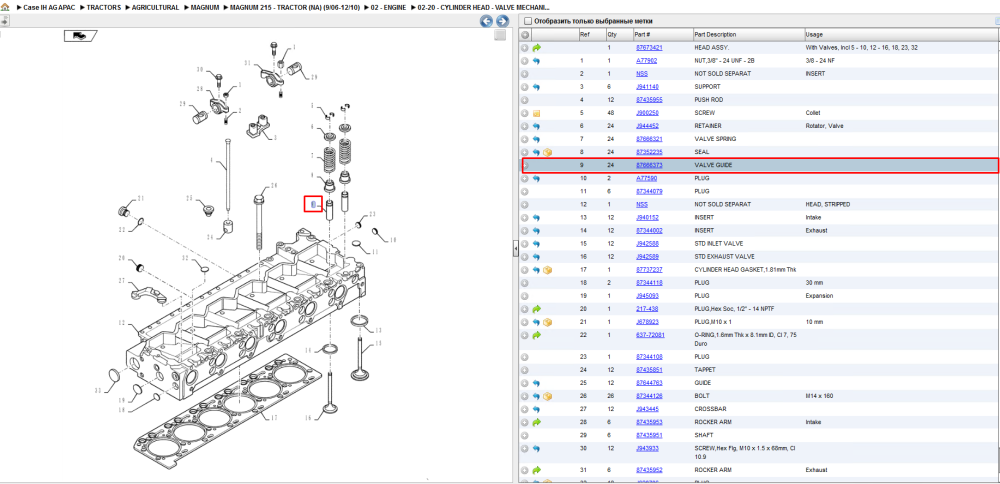Open part number A77902 link
Viewport: 1000px width, 484px height.
tap(647, 61)
